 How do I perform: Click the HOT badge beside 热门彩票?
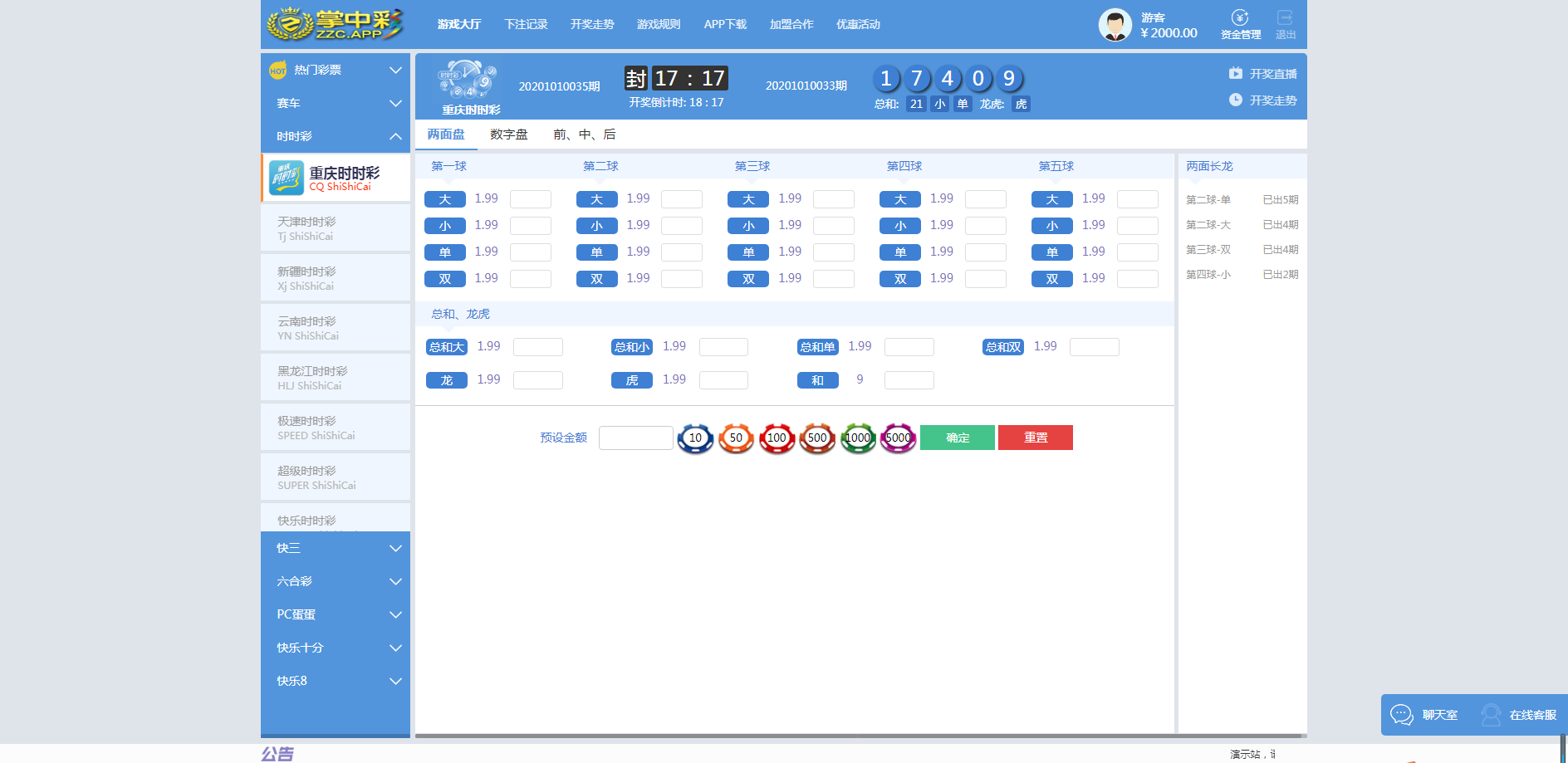pyautogui.click(x=278, y=71)
